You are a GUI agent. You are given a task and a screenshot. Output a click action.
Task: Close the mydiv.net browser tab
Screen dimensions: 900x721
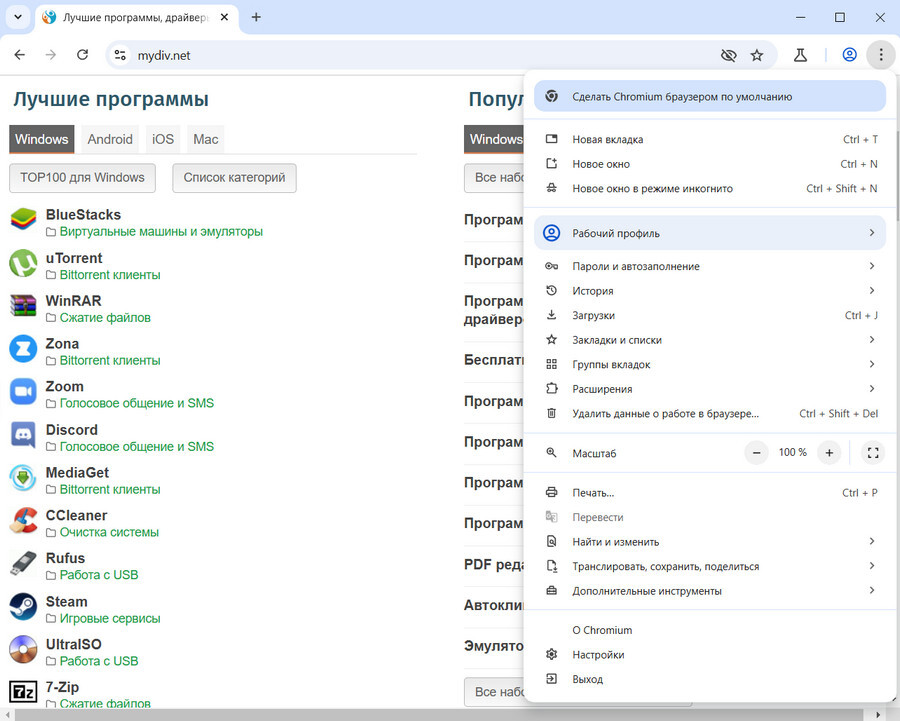pyautogui.click(x=224, y=17)
